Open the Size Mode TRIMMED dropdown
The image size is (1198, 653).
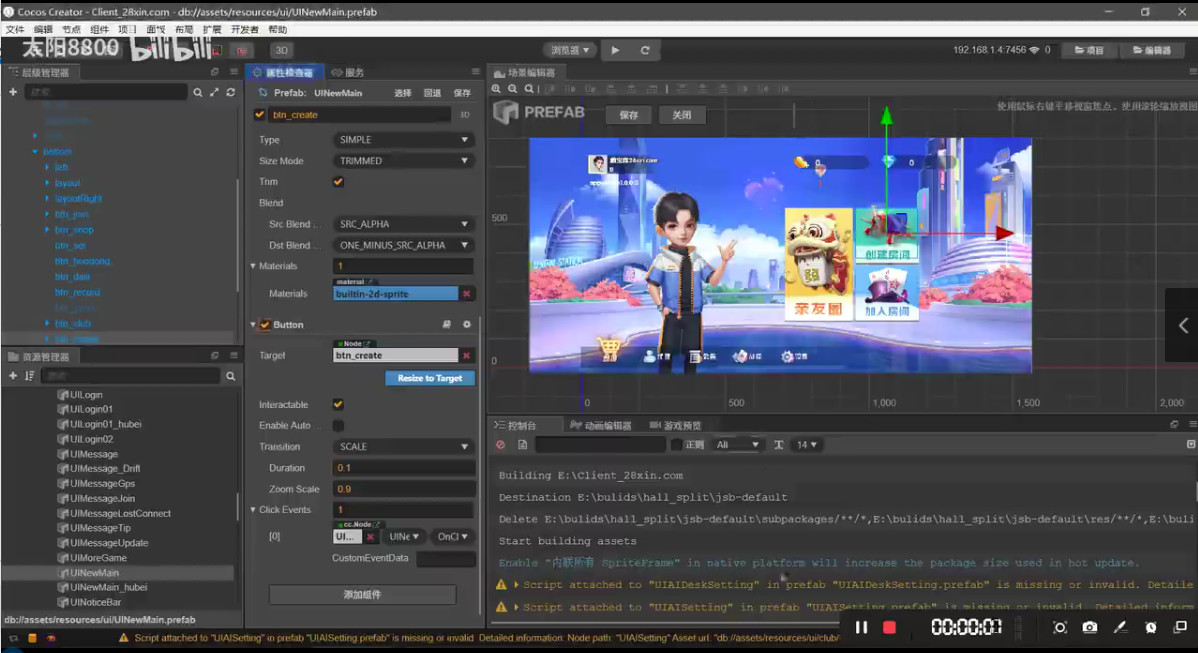point(403,161)
